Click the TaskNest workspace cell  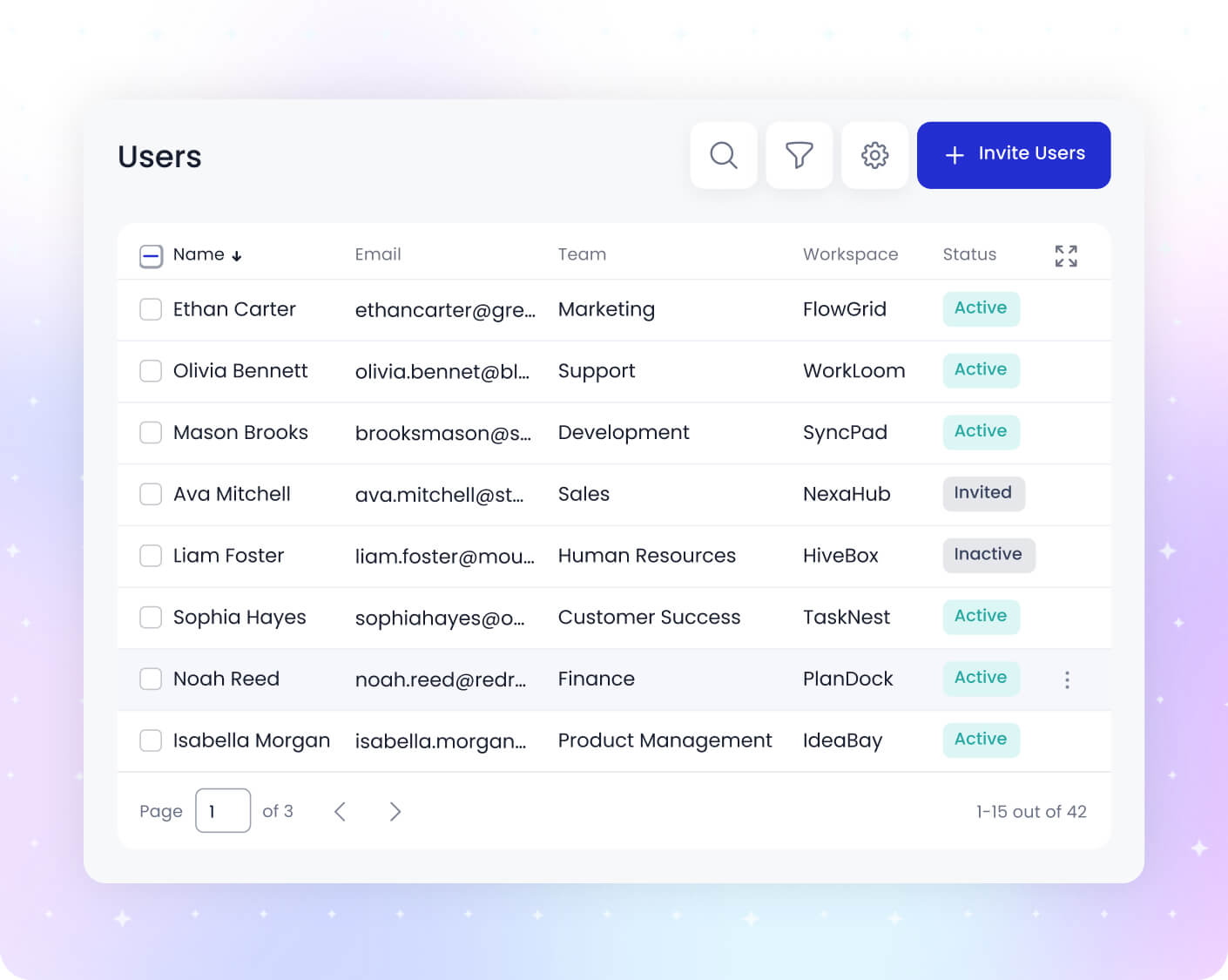847,618
